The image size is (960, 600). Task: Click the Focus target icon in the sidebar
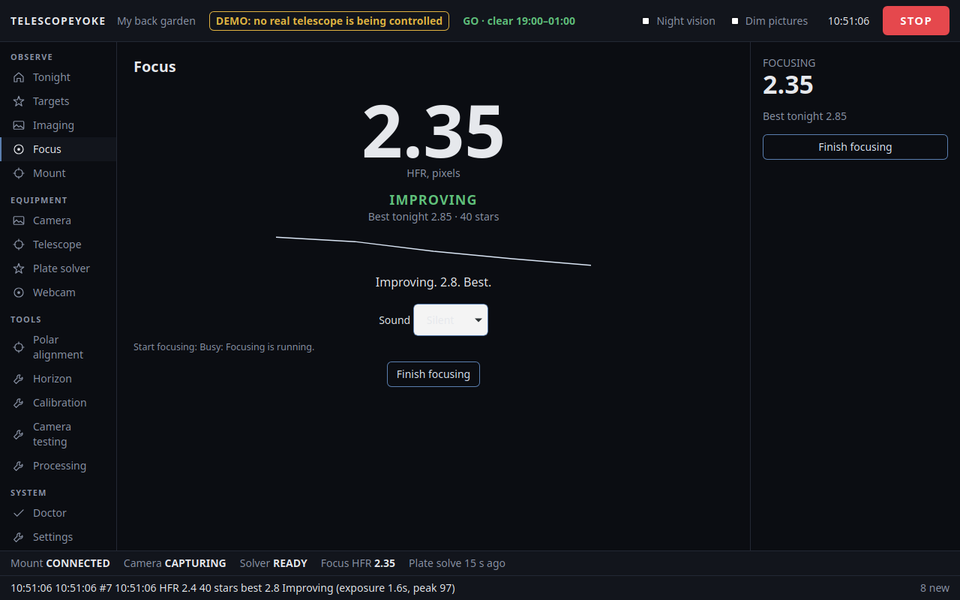tap(19, 149)
